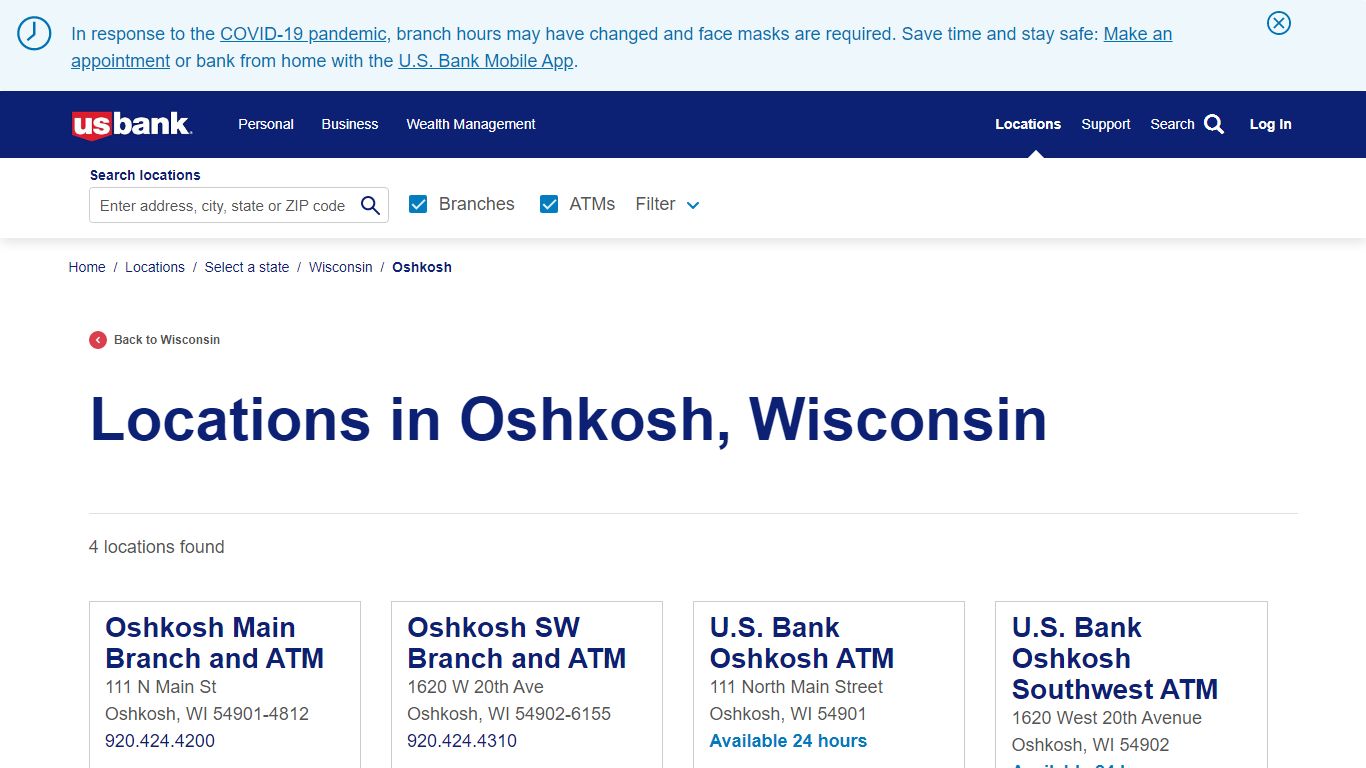Click the clock icon in the alert banner
This screenshot has height=768, width=1366.
tap(34, 34)
